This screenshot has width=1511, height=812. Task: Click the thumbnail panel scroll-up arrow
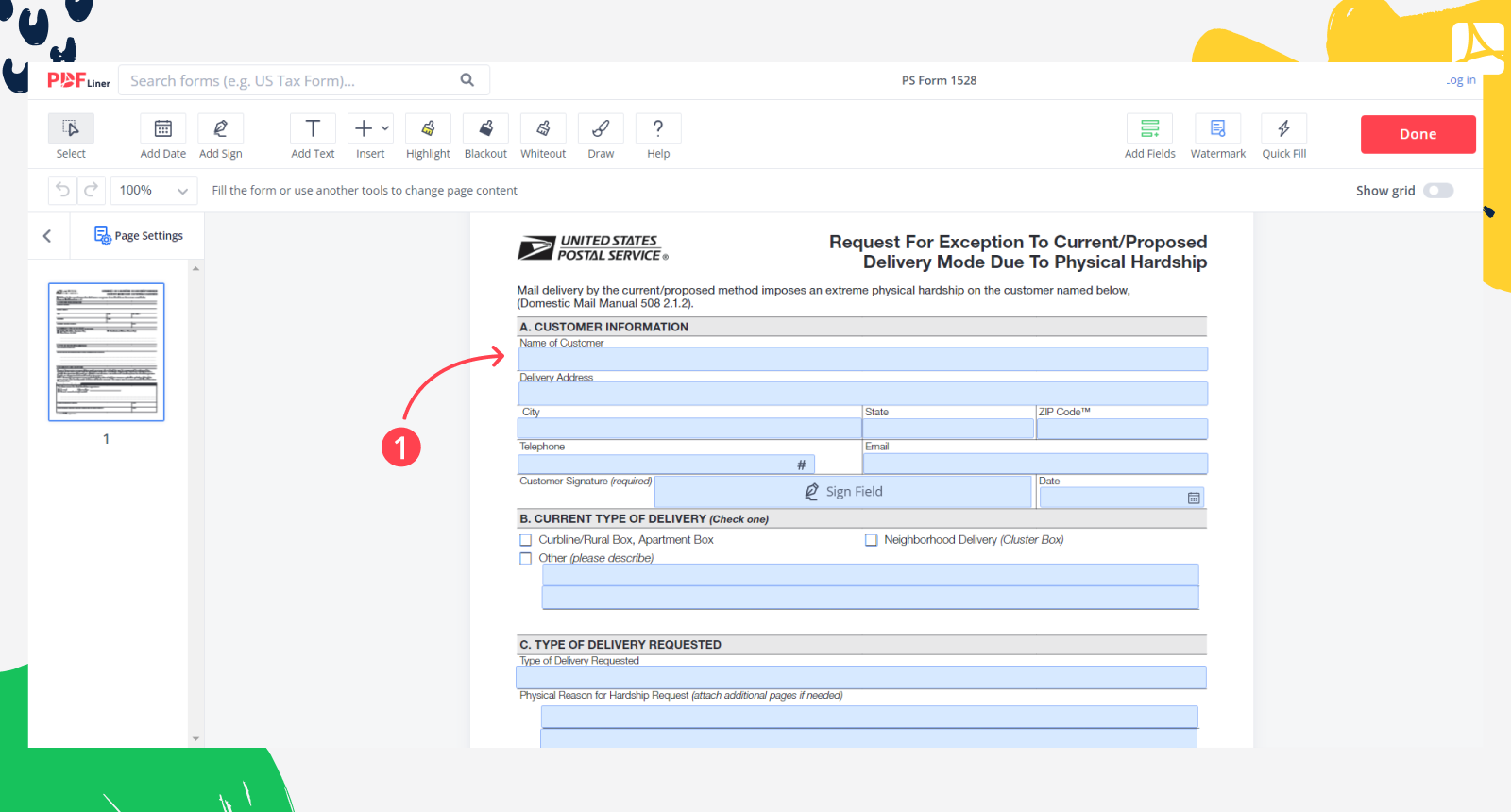(195, 269)
